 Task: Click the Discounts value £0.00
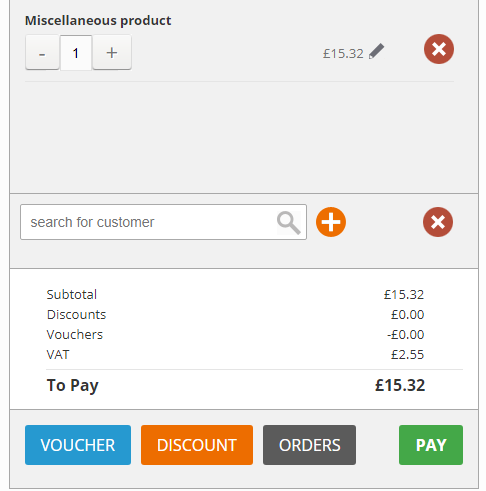(x=407, y=315)
